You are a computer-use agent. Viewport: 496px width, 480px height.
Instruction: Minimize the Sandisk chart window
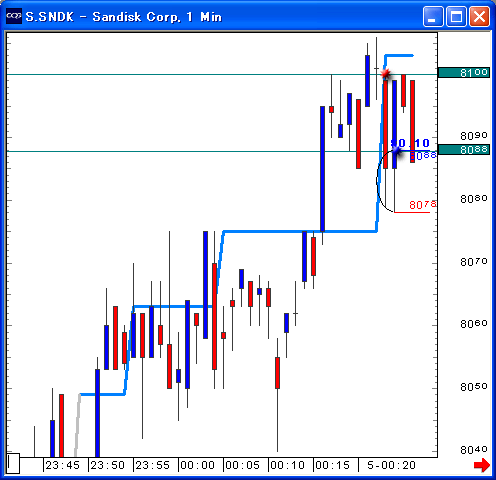(x=433, y=16)
